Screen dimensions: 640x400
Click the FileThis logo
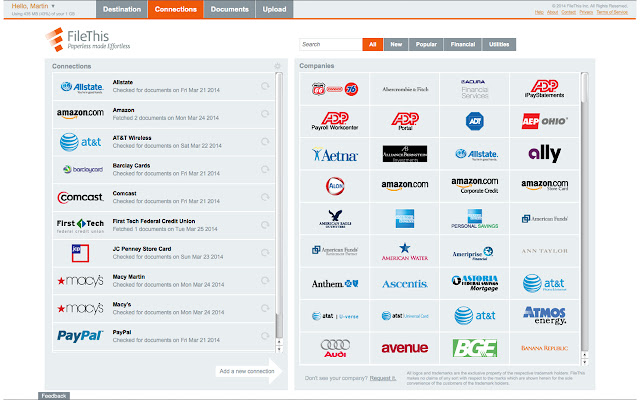88,40
